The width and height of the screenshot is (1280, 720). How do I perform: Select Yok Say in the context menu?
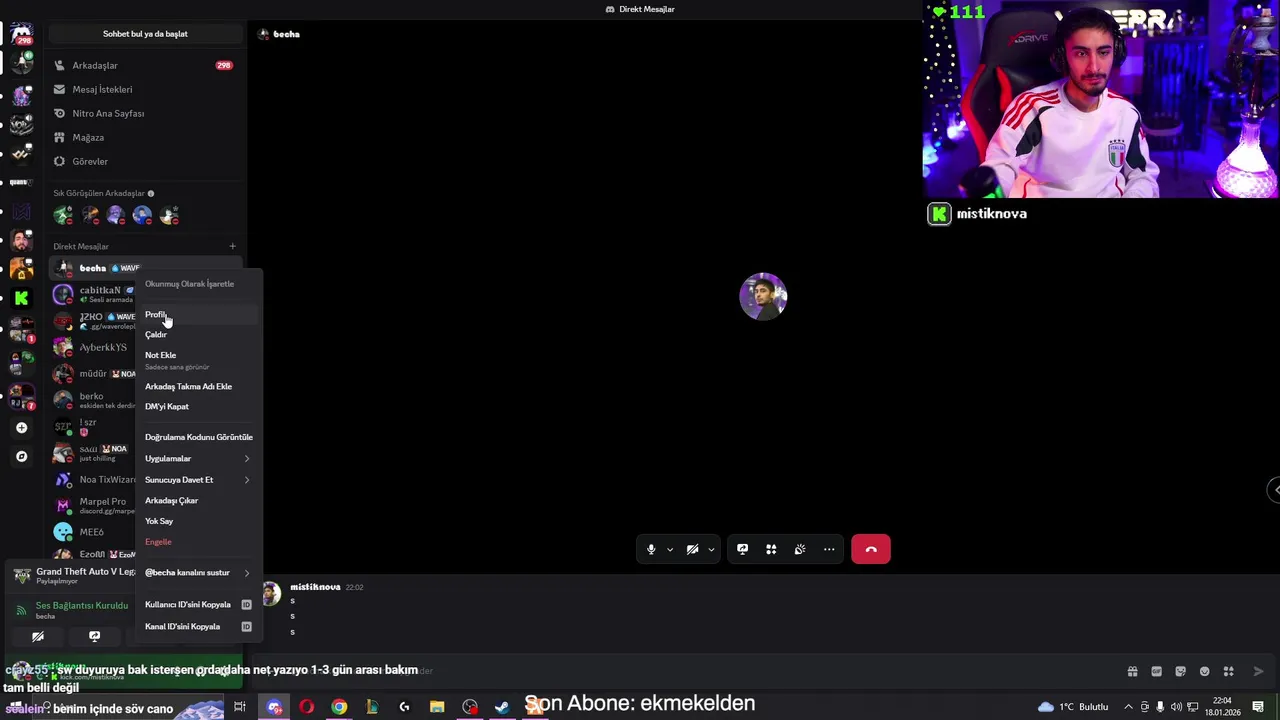[x=199, y=521]
